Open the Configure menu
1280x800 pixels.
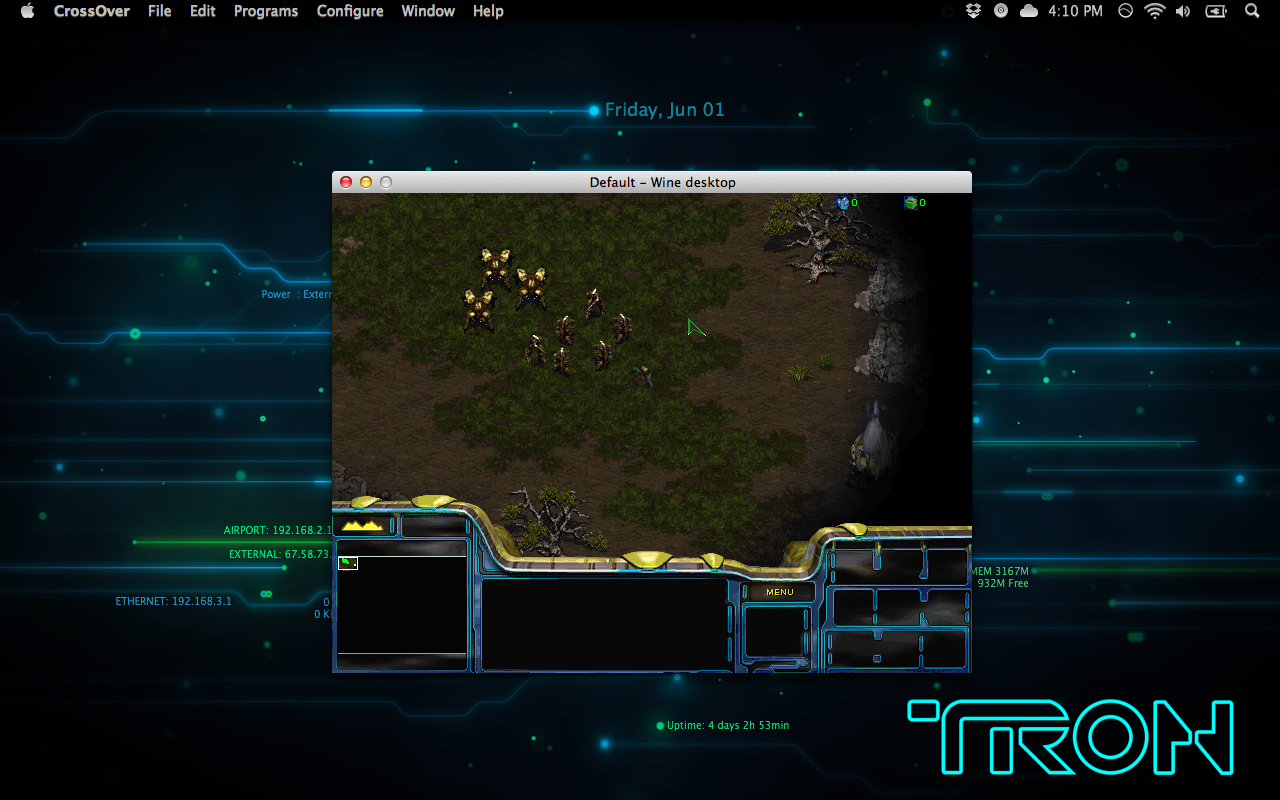tap(350, 11)
